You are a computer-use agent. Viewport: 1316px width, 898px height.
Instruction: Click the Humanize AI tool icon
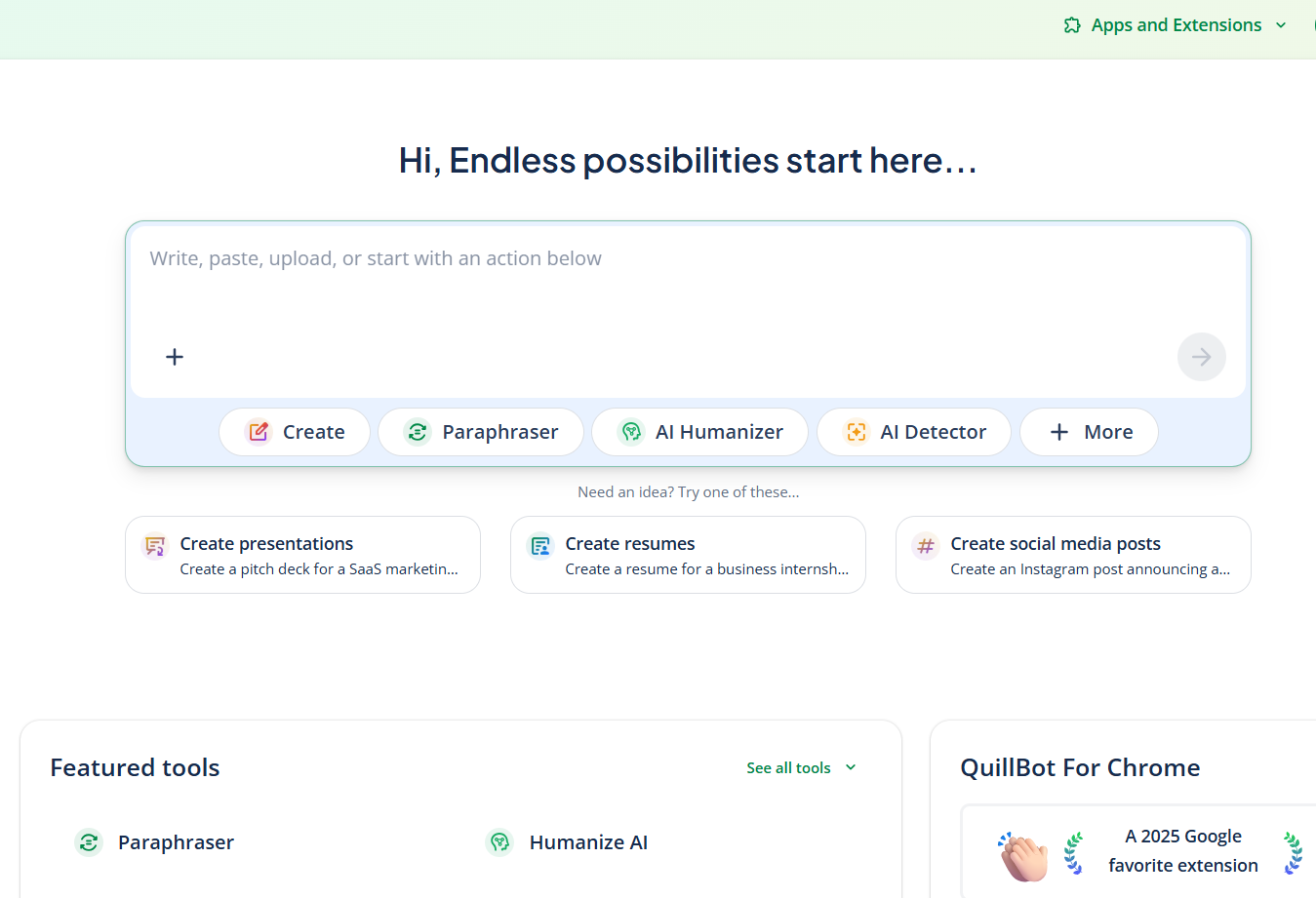coord(499,842)
